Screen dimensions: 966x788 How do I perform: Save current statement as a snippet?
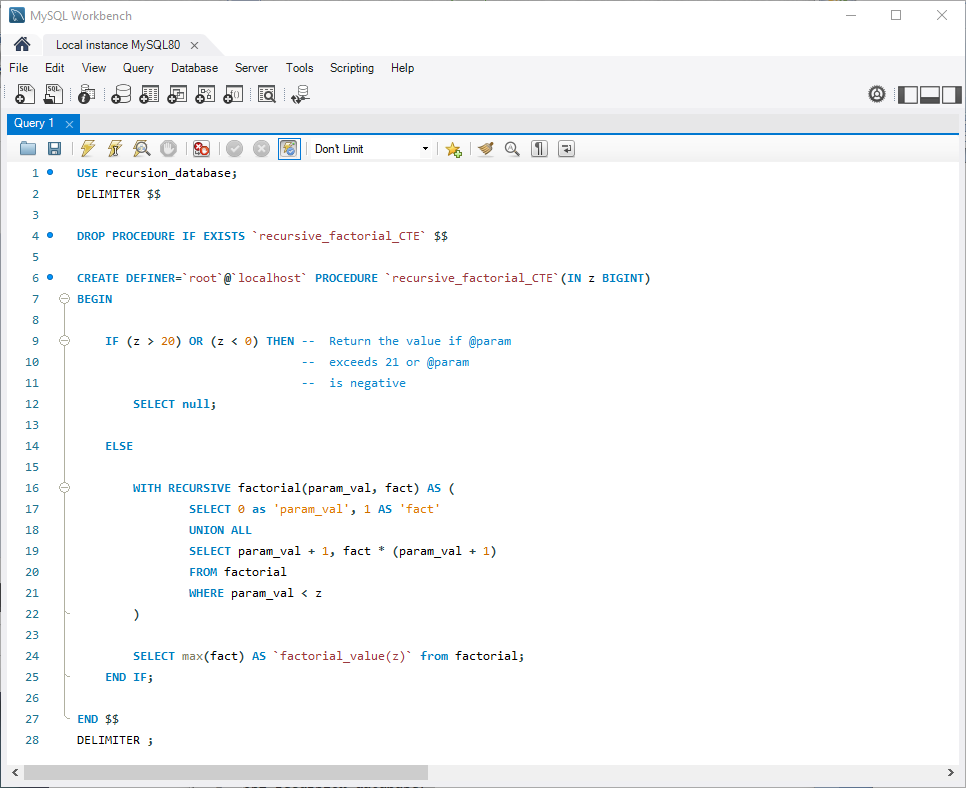[453, 148]
